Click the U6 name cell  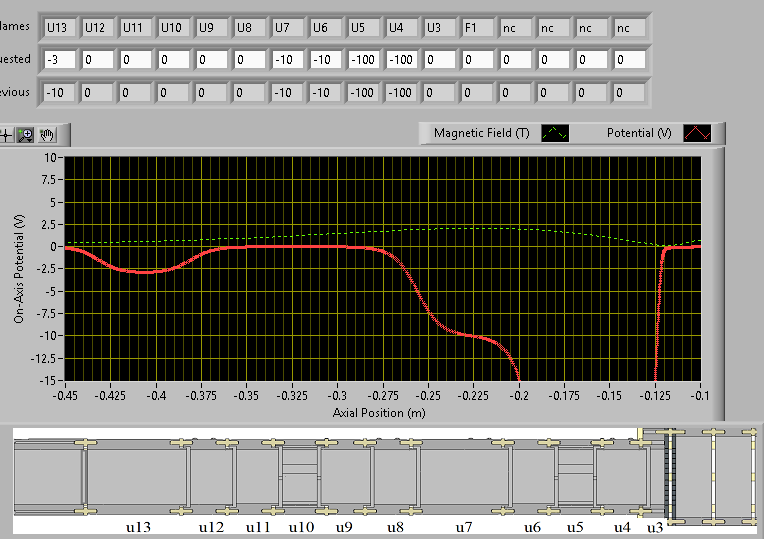click(x=326, y=28)
